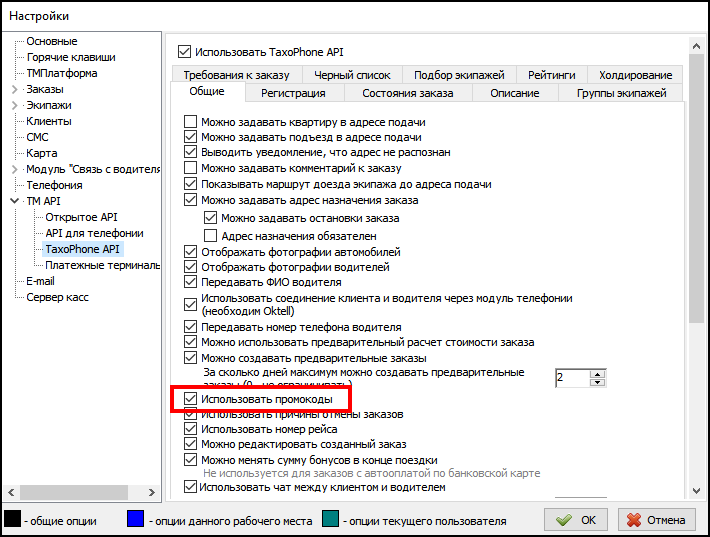Select the blue рабочего места swatch

coord(135,519)
